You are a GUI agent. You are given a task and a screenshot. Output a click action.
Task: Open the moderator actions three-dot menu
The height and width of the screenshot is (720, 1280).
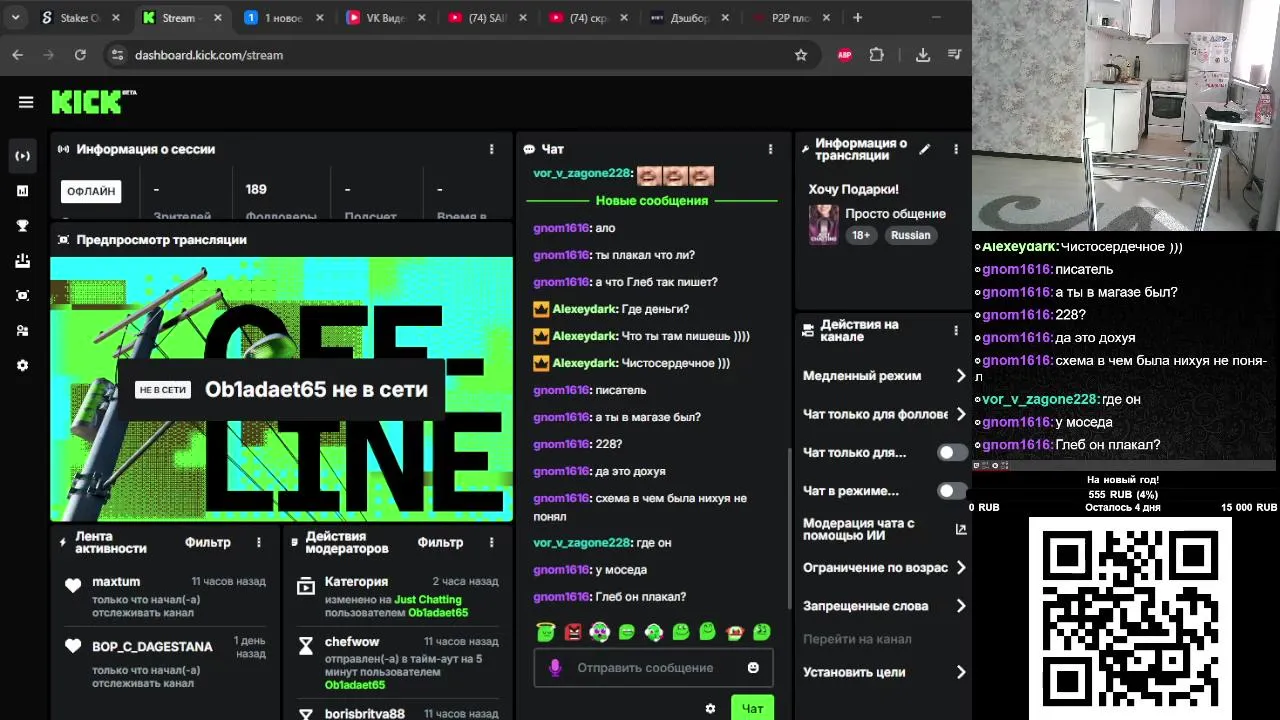point(491,542)
